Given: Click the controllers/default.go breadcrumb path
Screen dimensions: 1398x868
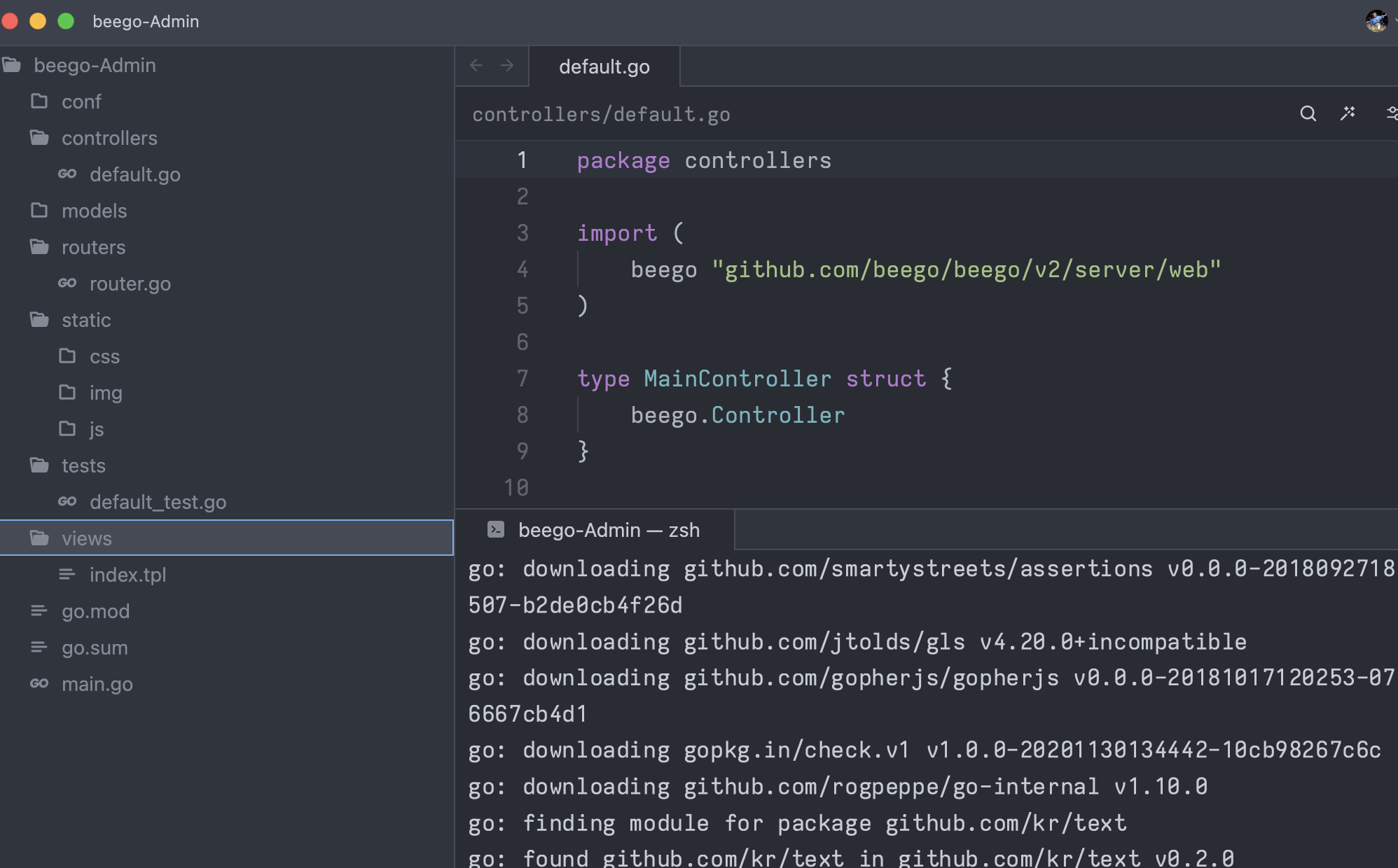Looking at the screenshot, I should click(601, 114).
